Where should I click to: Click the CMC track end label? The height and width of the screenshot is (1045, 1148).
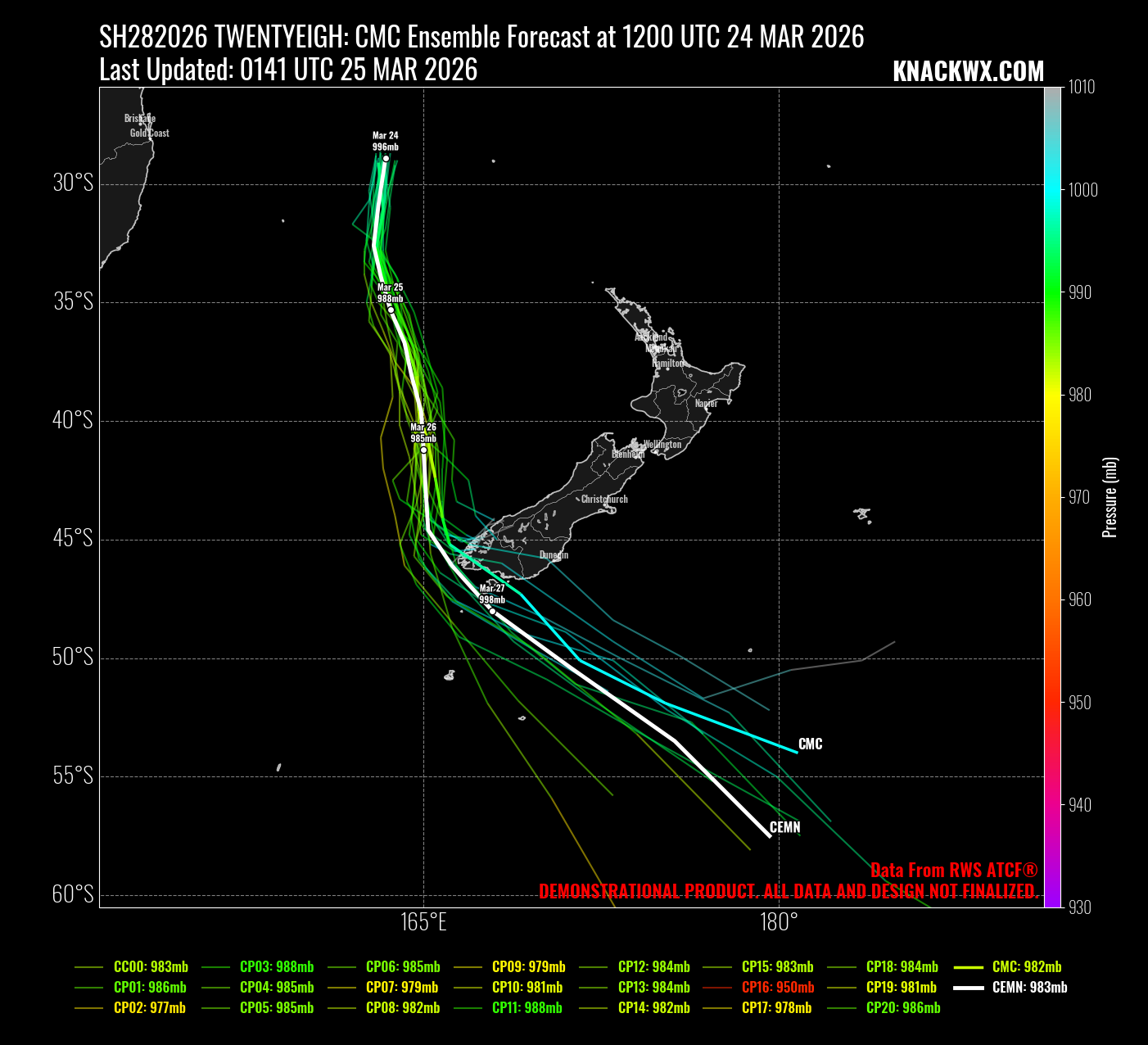click(x=810, y=744)
